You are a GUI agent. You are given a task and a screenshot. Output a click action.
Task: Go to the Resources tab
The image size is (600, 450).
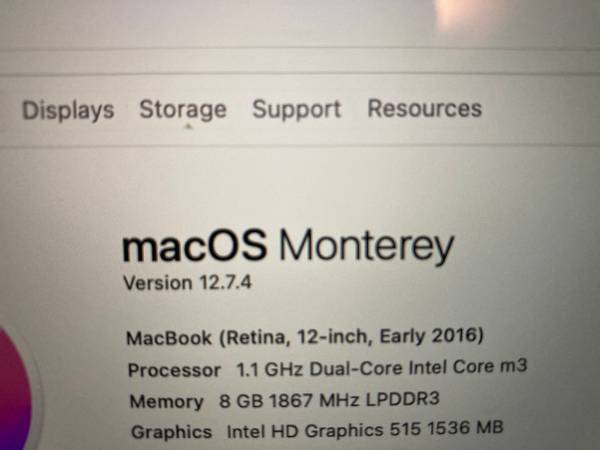tap(424, 108)
